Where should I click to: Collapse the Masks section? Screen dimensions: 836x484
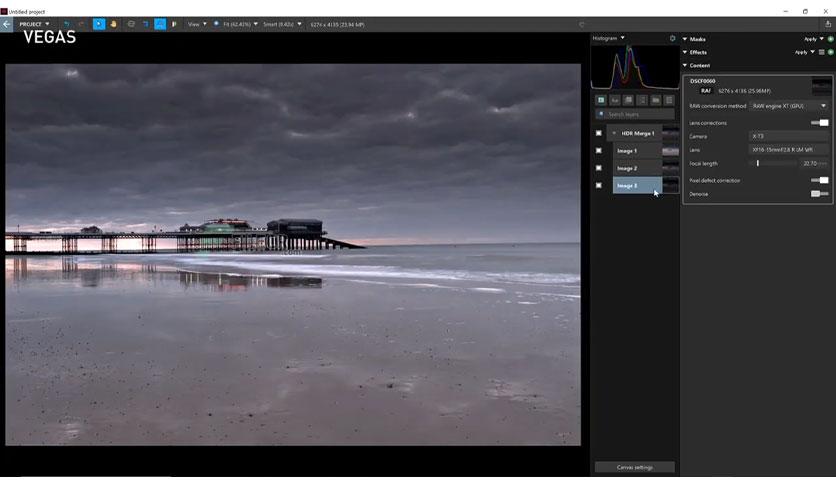point(685,39)
